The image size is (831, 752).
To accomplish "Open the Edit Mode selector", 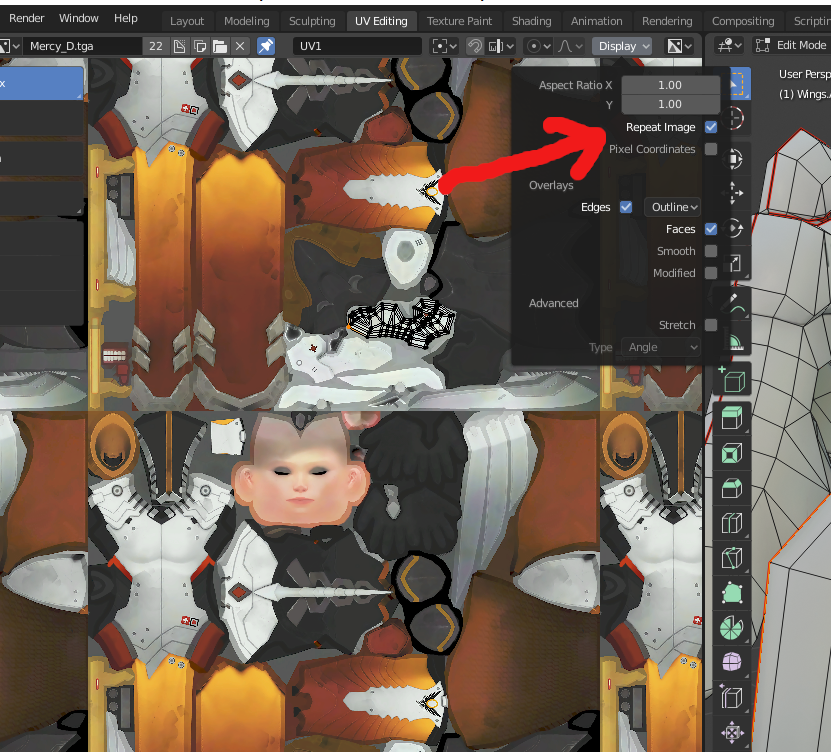I will [792, 46].
